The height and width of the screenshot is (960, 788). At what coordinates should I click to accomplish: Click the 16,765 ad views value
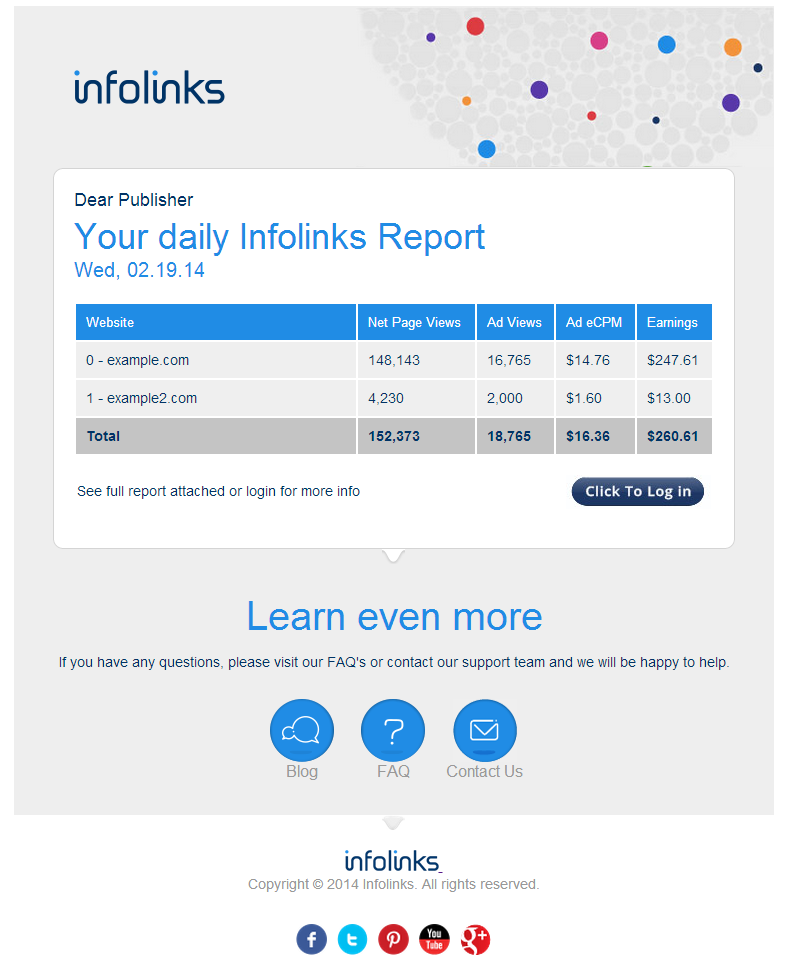tap(509, 360)
